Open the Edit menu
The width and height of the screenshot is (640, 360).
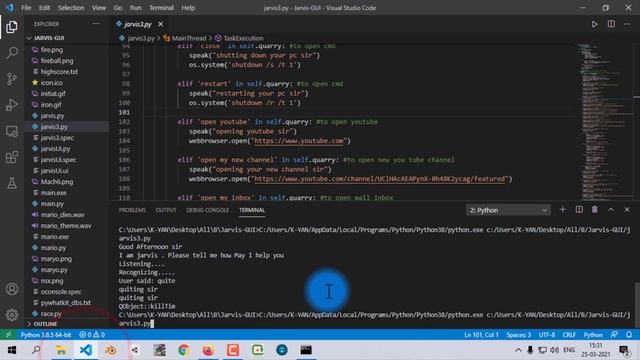click(x=44, y=8)
